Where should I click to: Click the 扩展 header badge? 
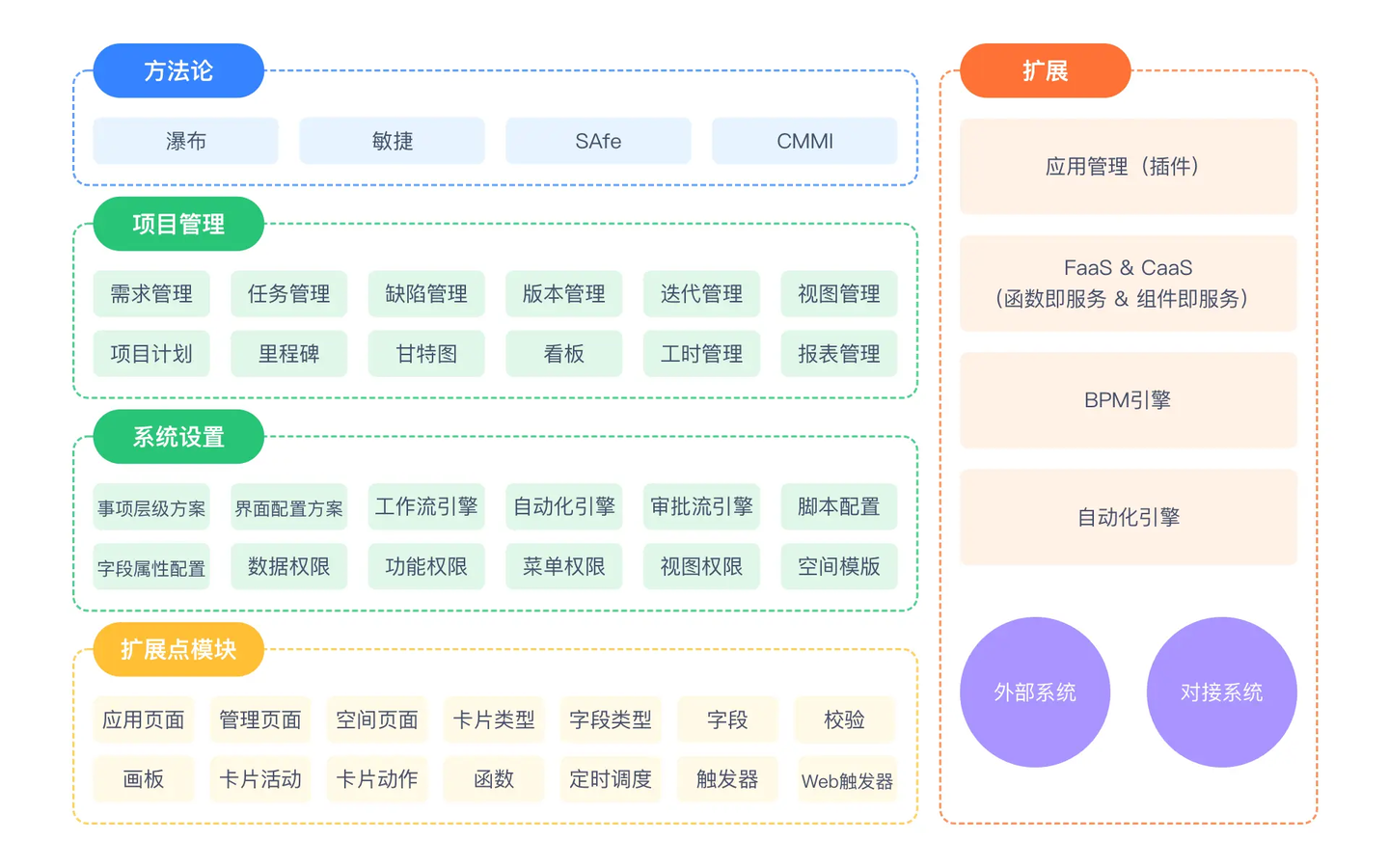pos(1045,69)
